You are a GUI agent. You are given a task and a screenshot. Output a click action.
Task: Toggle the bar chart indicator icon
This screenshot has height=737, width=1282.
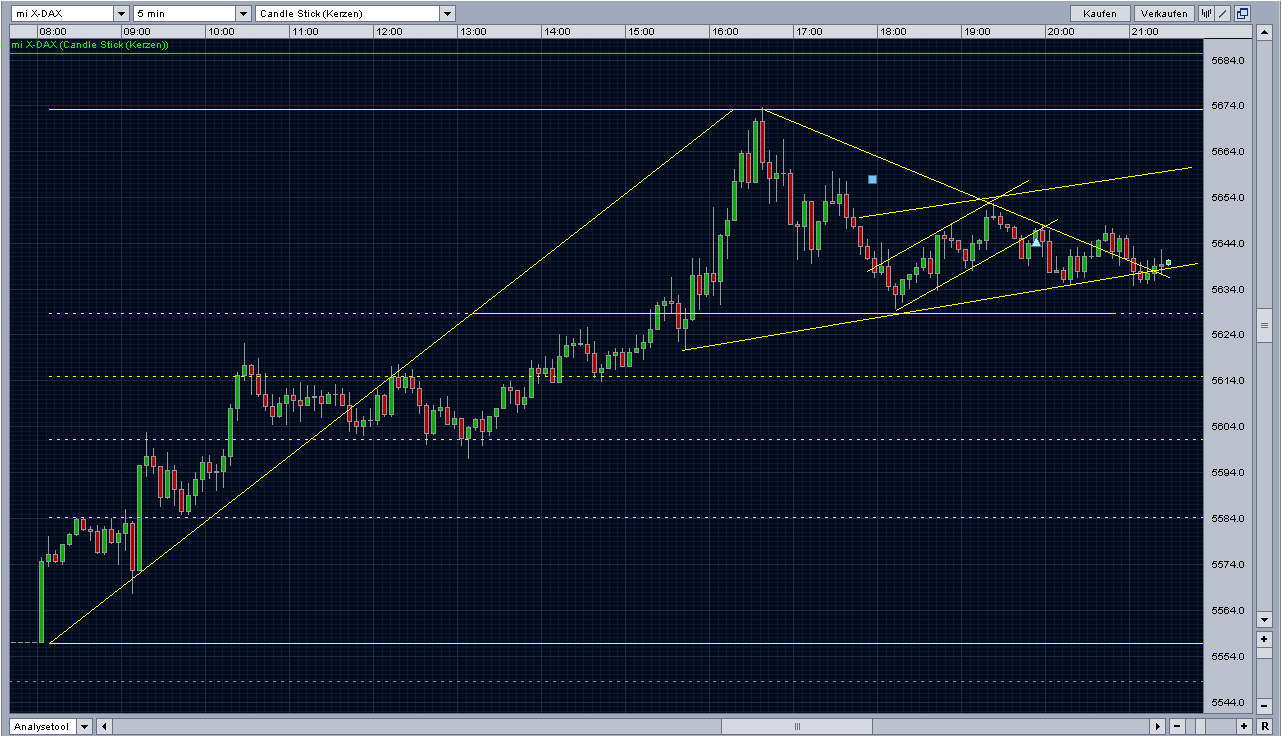pyautogui.click(x=1207, y=14)
